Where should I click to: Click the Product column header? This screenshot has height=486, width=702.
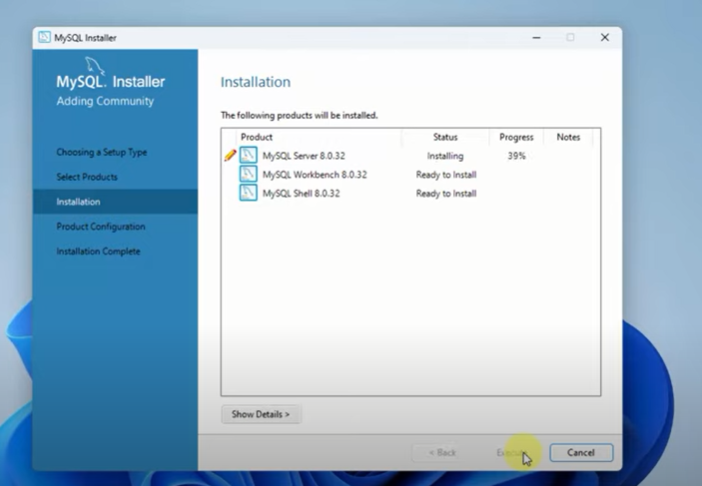257,137
